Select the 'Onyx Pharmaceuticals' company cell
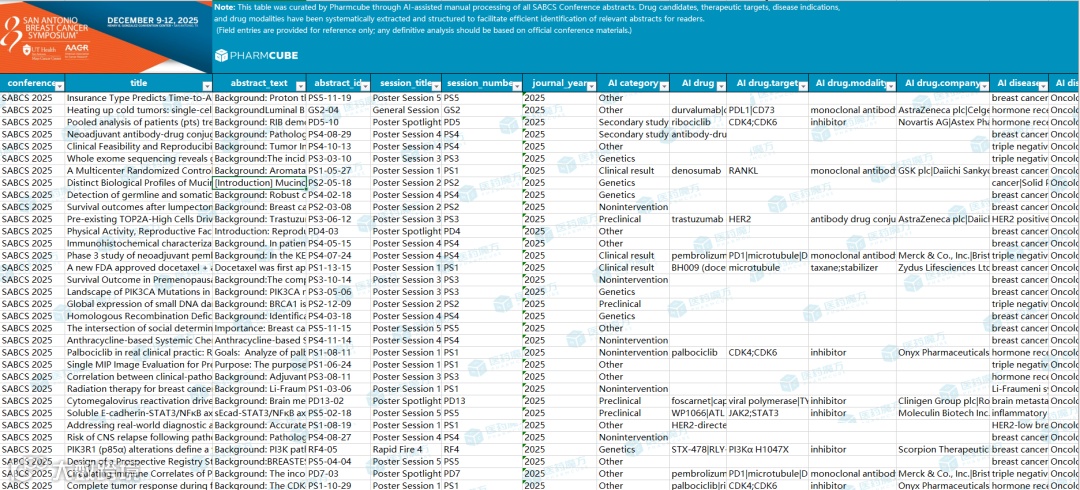Screen dimensions: 1080x490 point(943,352)
